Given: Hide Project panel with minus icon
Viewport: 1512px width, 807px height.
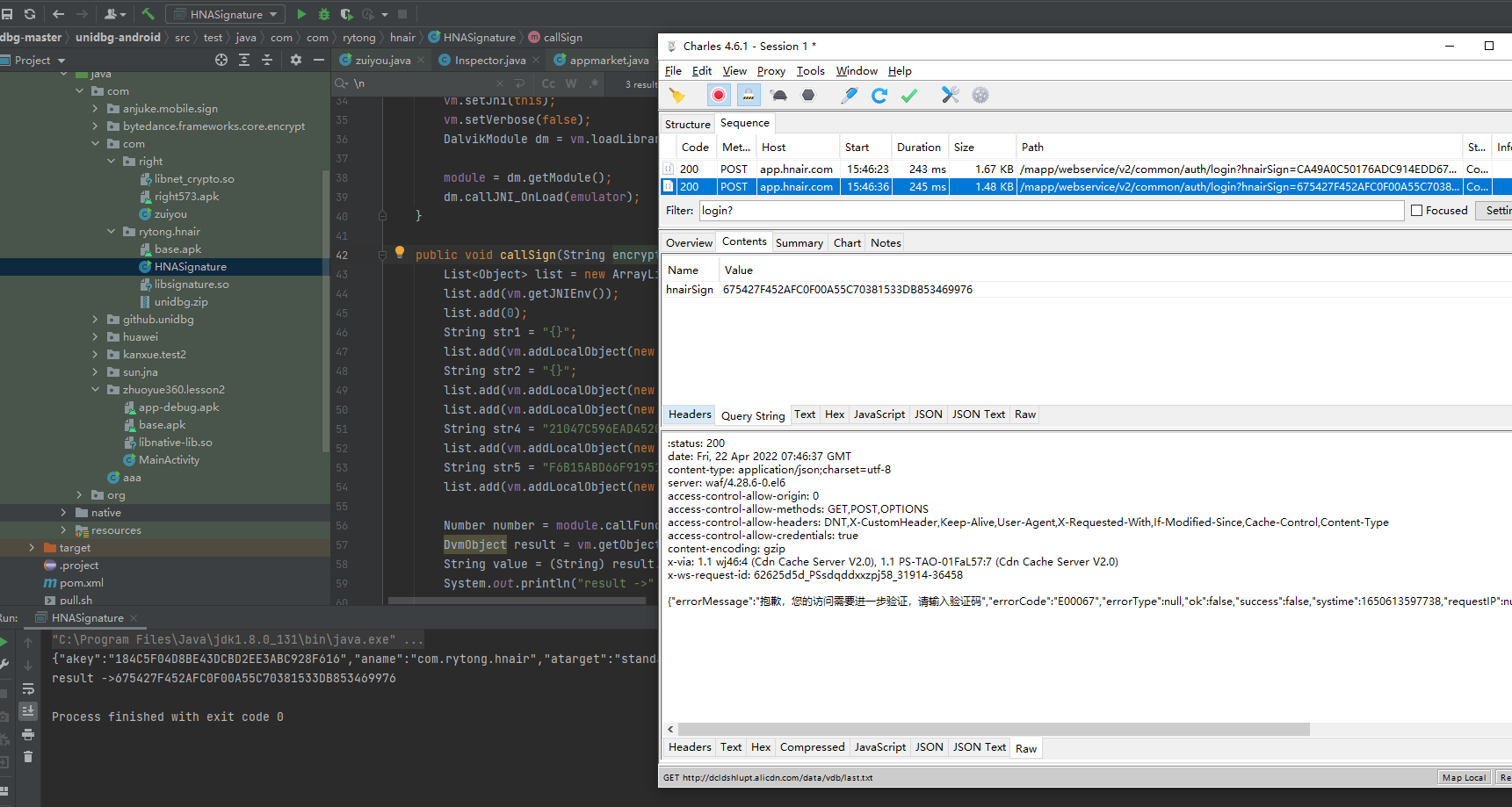Looking at the screenshot, I should [x=319, y=60].
